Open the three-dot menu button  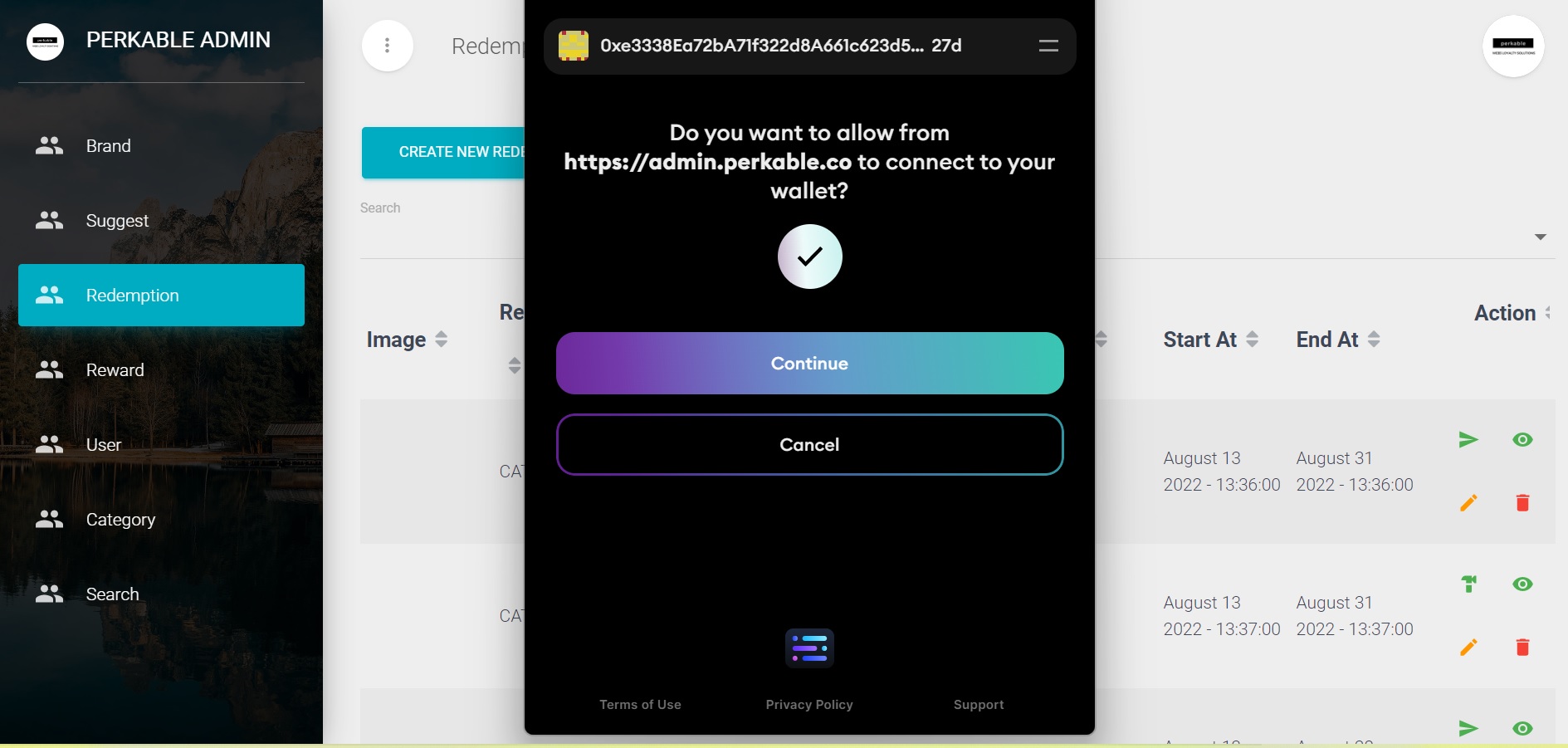click(x=387, y=46)
